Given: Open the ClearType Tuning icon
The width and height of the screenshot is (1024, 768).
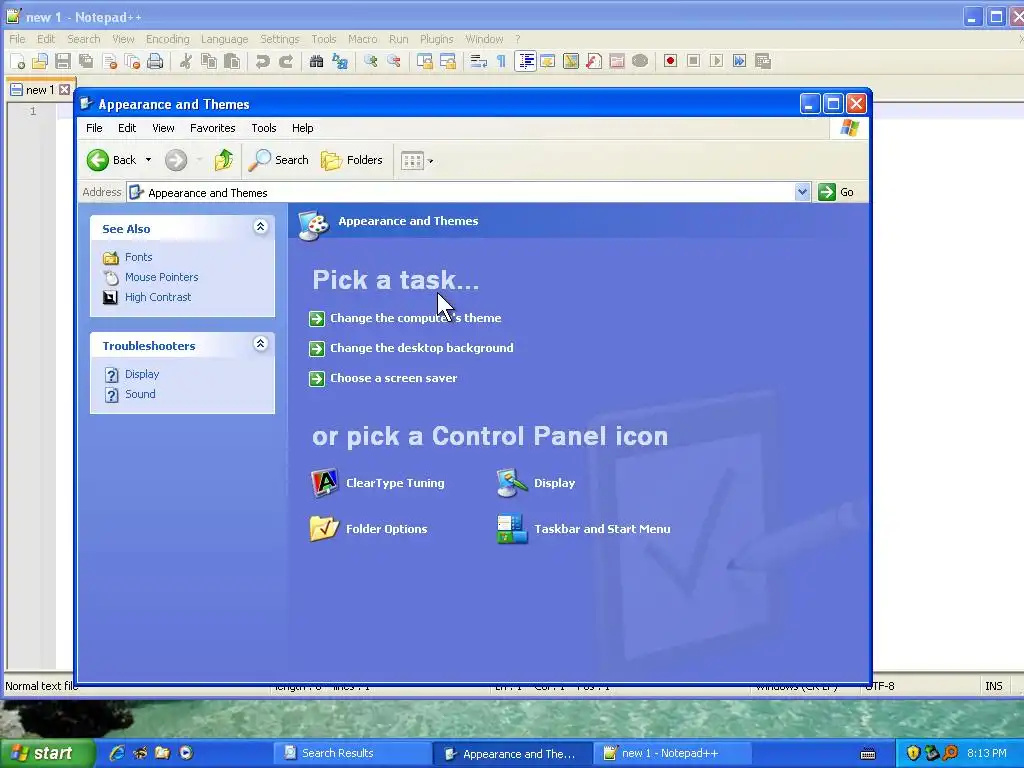Looking at the screenshot, I should point(377,483).
